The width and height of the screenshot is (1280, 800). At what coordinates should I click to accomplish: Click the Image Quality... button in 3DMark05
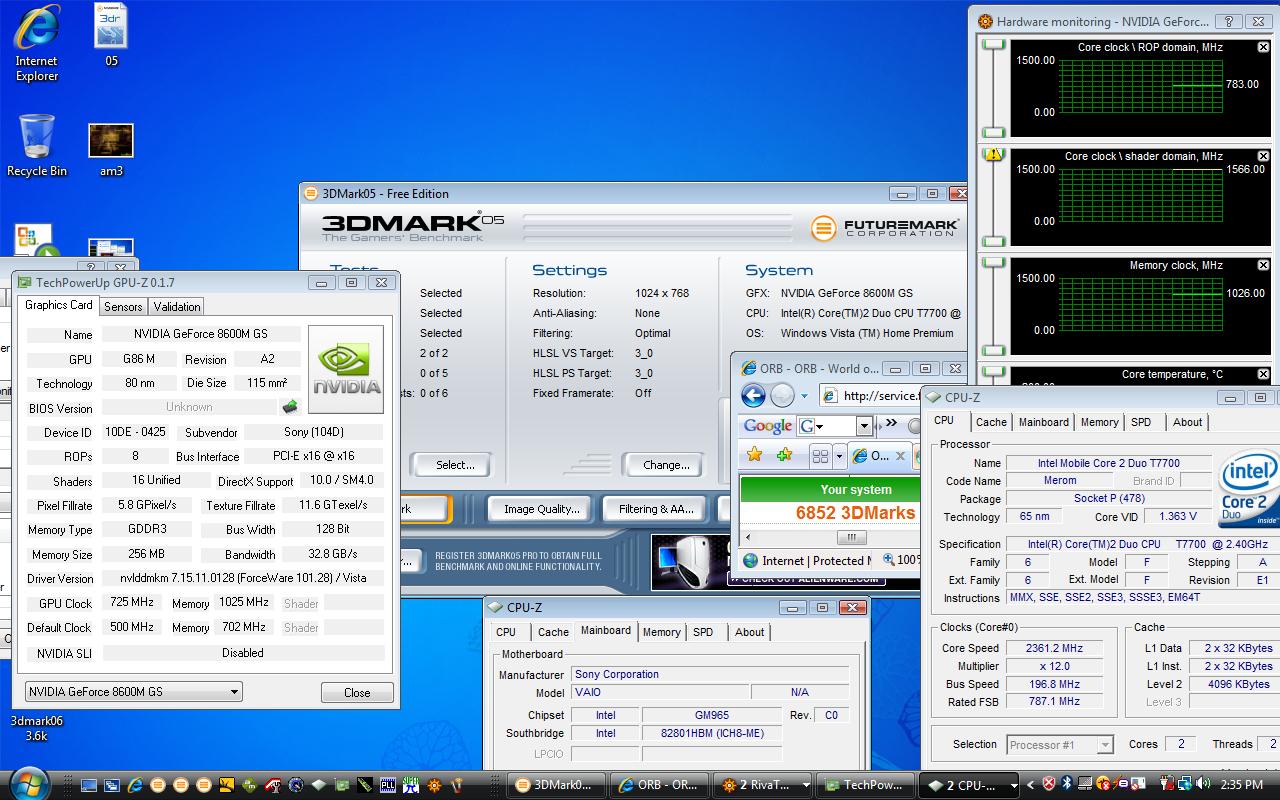(x=541, y=509)
